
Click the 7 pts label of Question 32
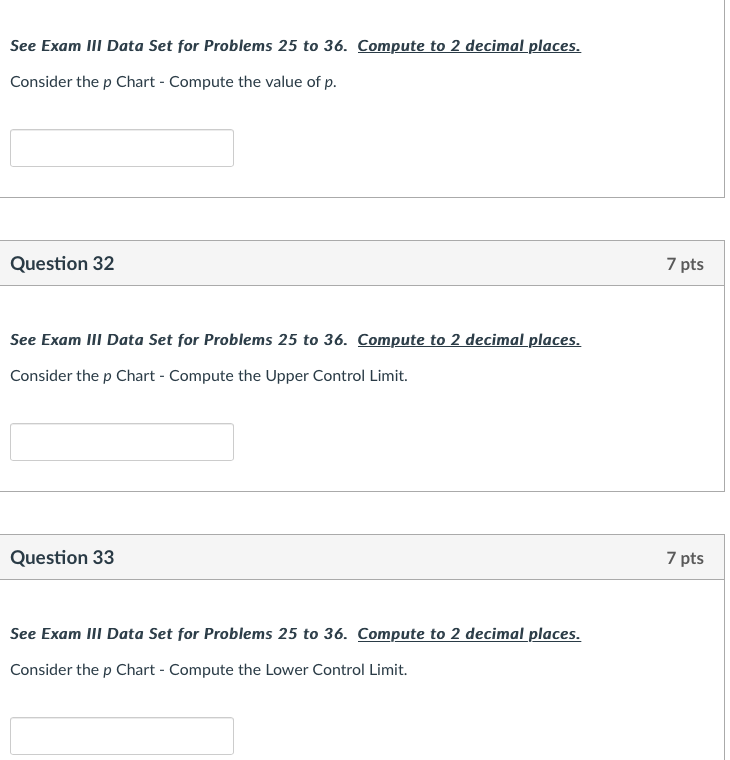685,264
